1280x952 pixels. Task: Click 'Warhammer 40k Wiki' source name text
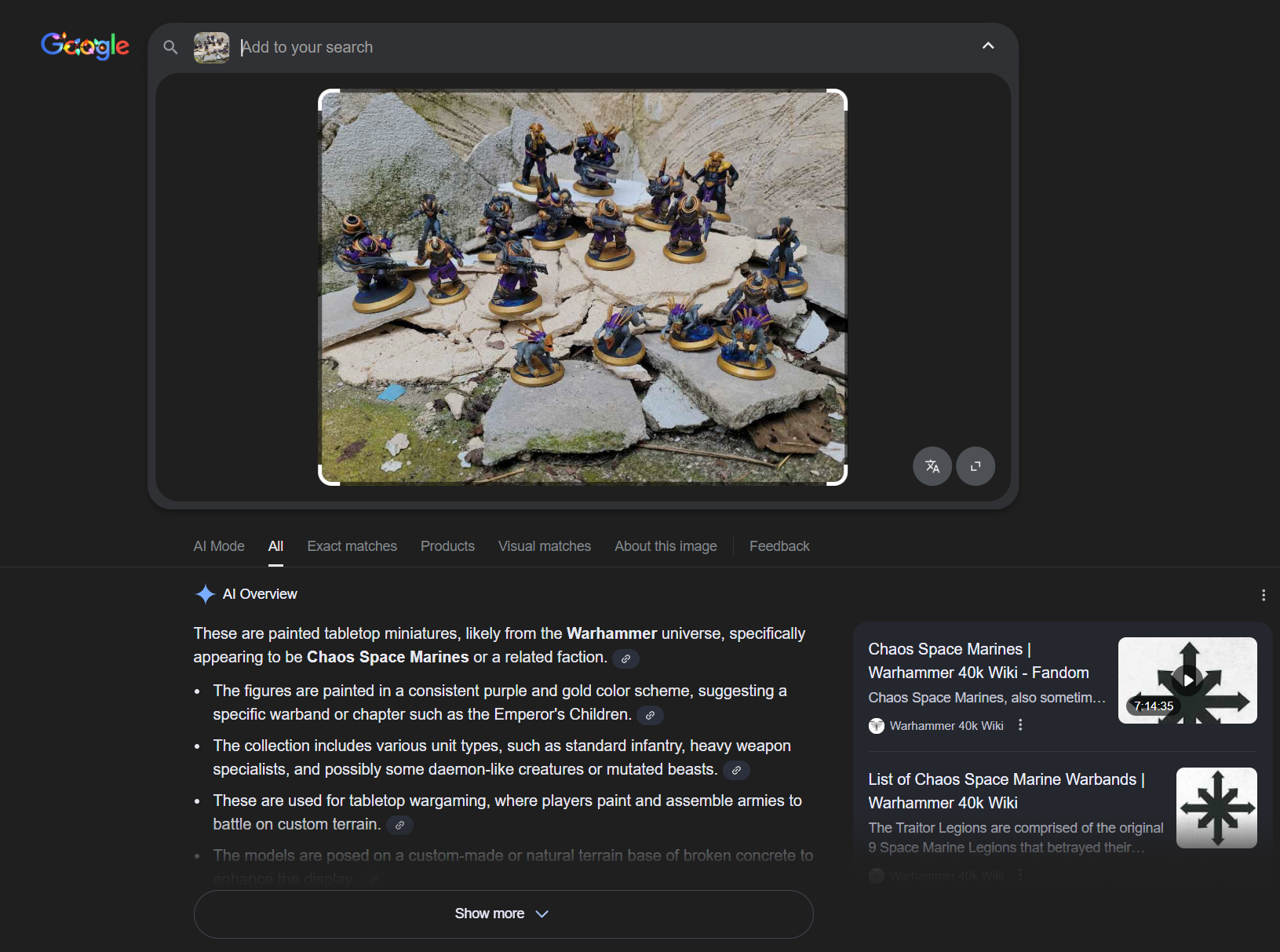[x=946, y=726]
